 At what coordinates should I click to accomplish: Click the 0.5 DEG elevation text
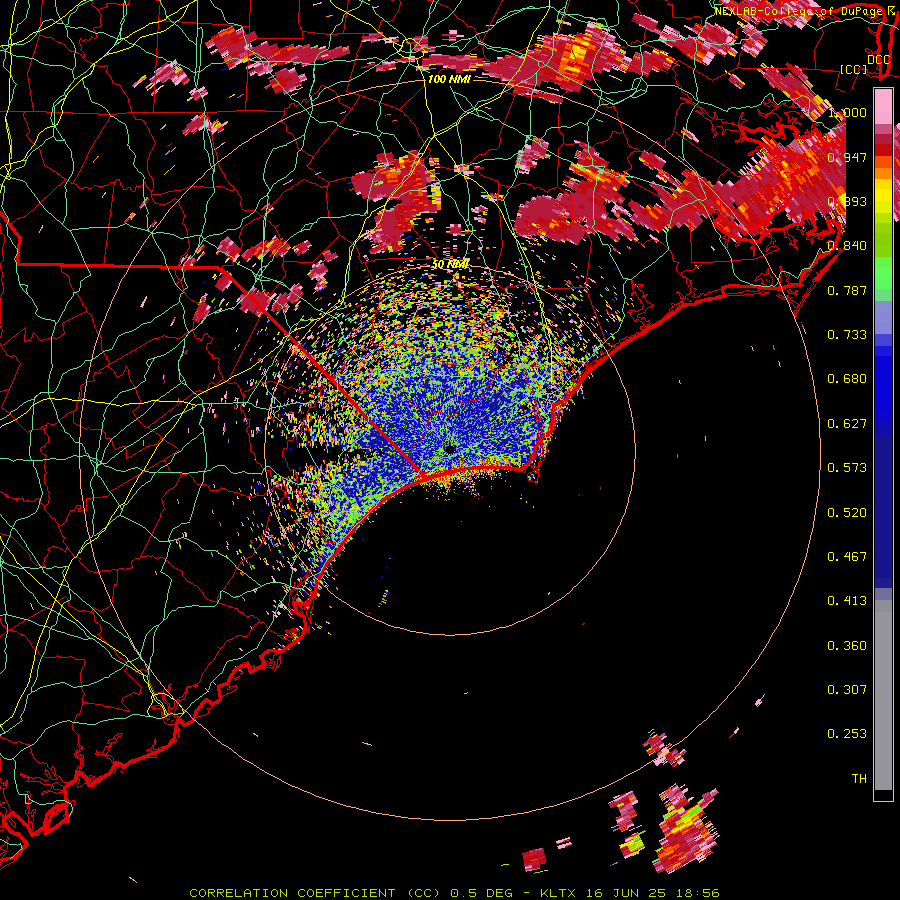(481, 893)
